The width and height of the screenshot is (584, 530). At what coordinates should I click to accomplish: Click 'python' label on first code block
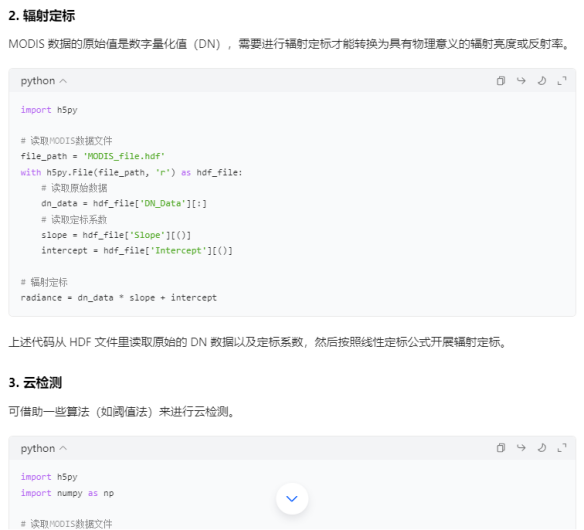coord(38,81)
